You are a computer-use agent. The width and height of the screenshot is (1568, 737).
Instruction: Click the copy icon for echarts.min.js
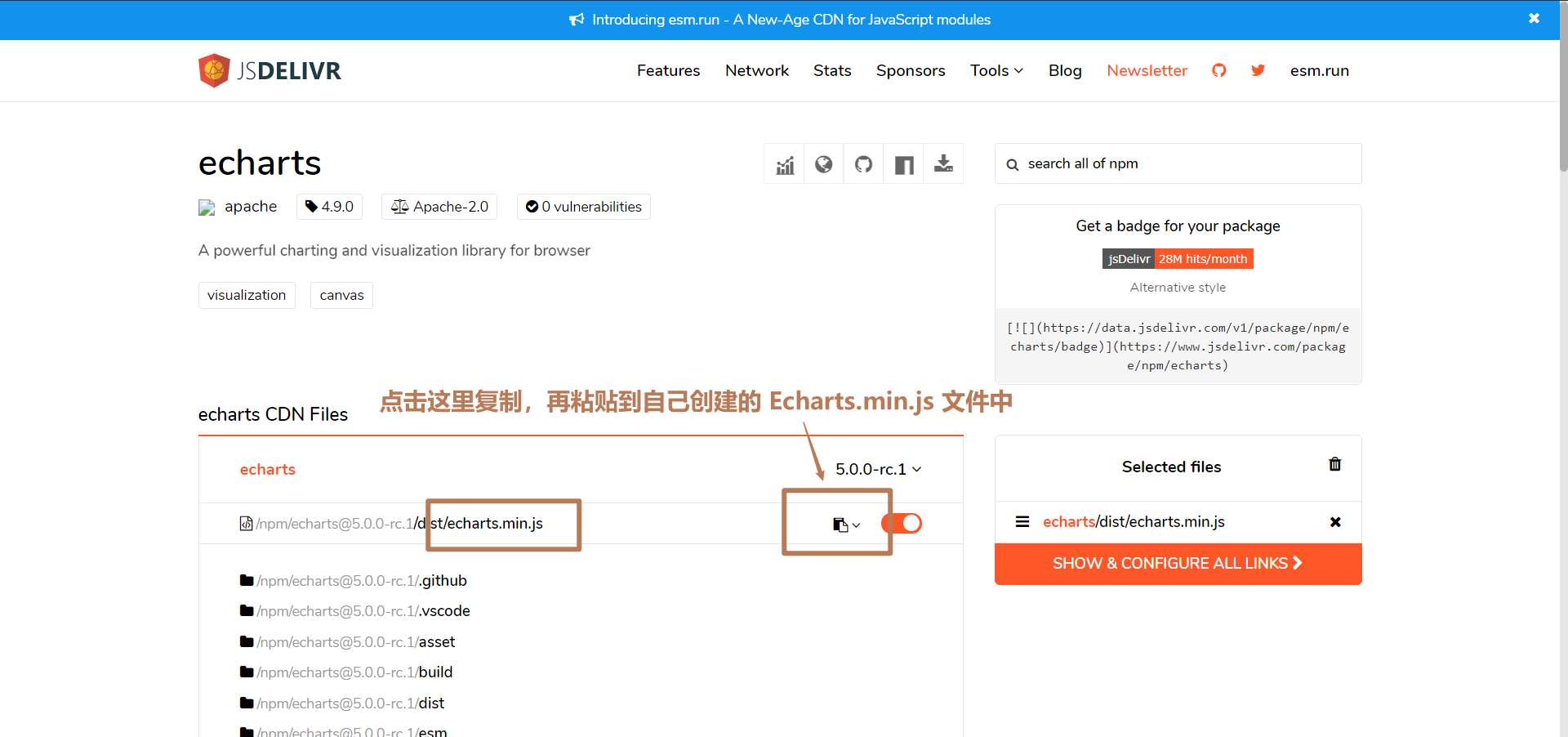(x=840, y=525)
